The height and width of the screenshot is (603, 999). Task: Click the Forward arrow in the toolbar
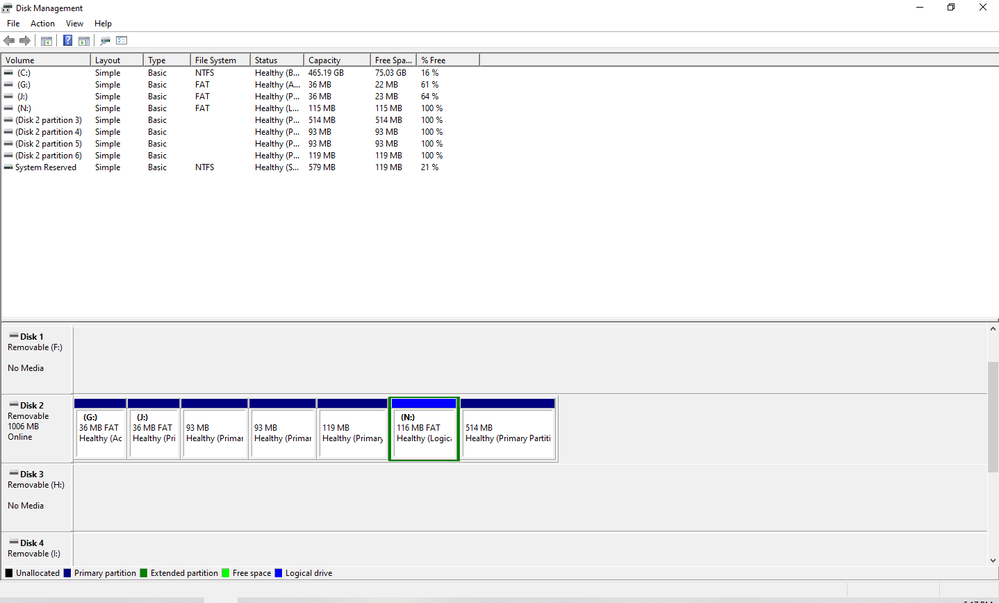[25, 41]
